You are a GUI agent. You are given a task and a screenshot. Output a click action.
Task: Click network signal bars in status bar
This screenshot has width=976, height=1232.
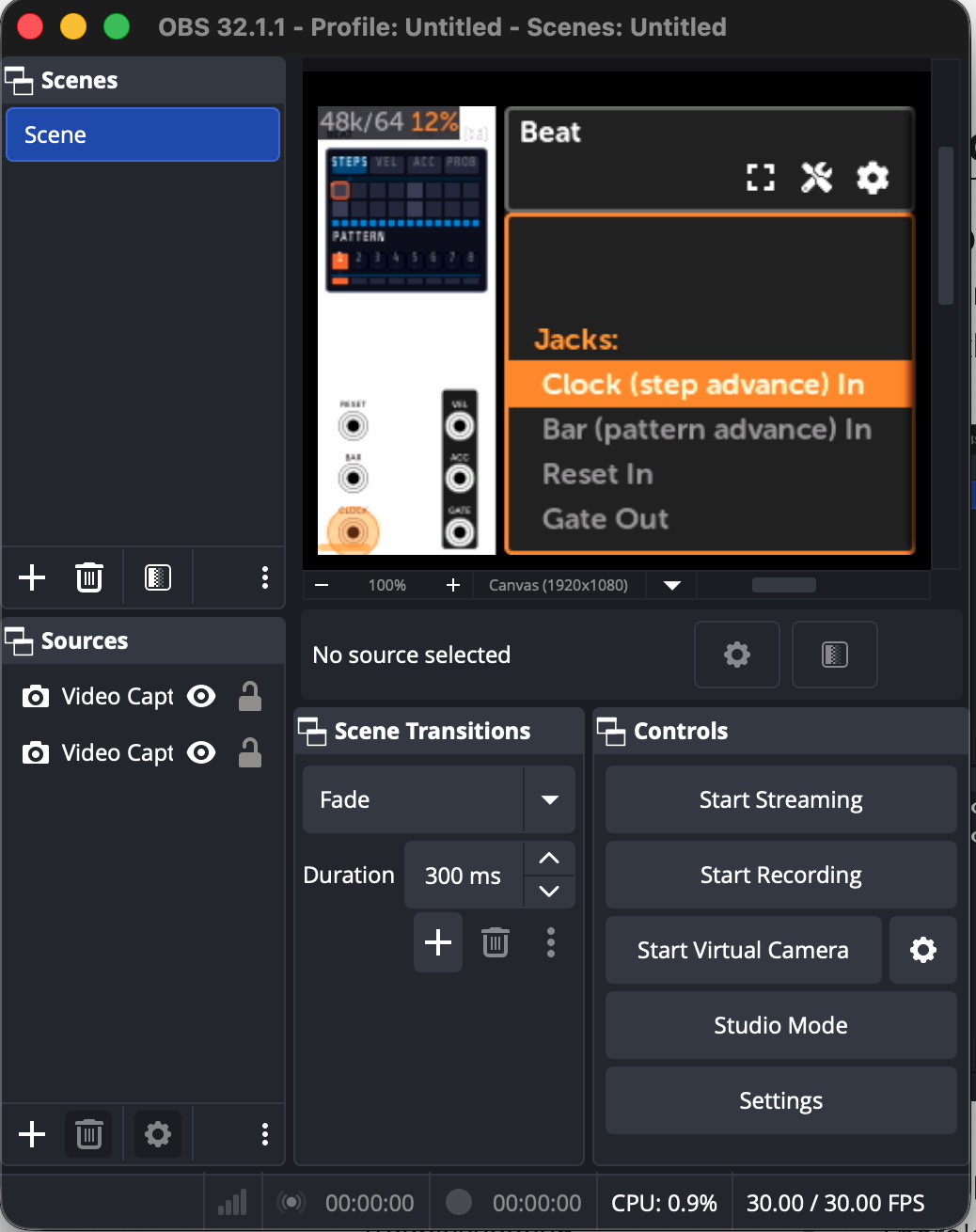click(232, 1202)
